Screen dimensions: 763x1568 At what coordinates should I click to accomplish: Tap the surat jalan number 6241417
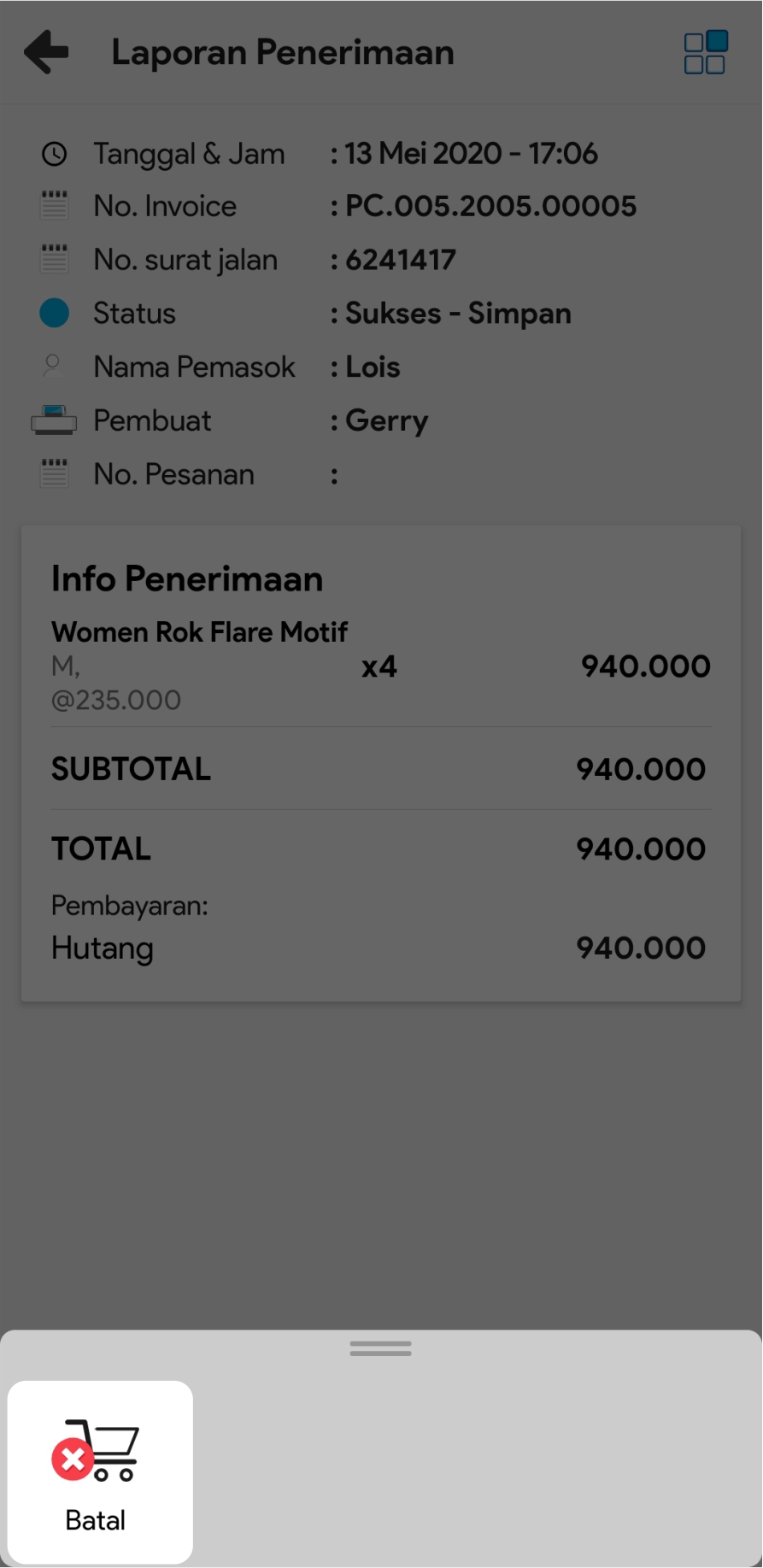(401, 260)
